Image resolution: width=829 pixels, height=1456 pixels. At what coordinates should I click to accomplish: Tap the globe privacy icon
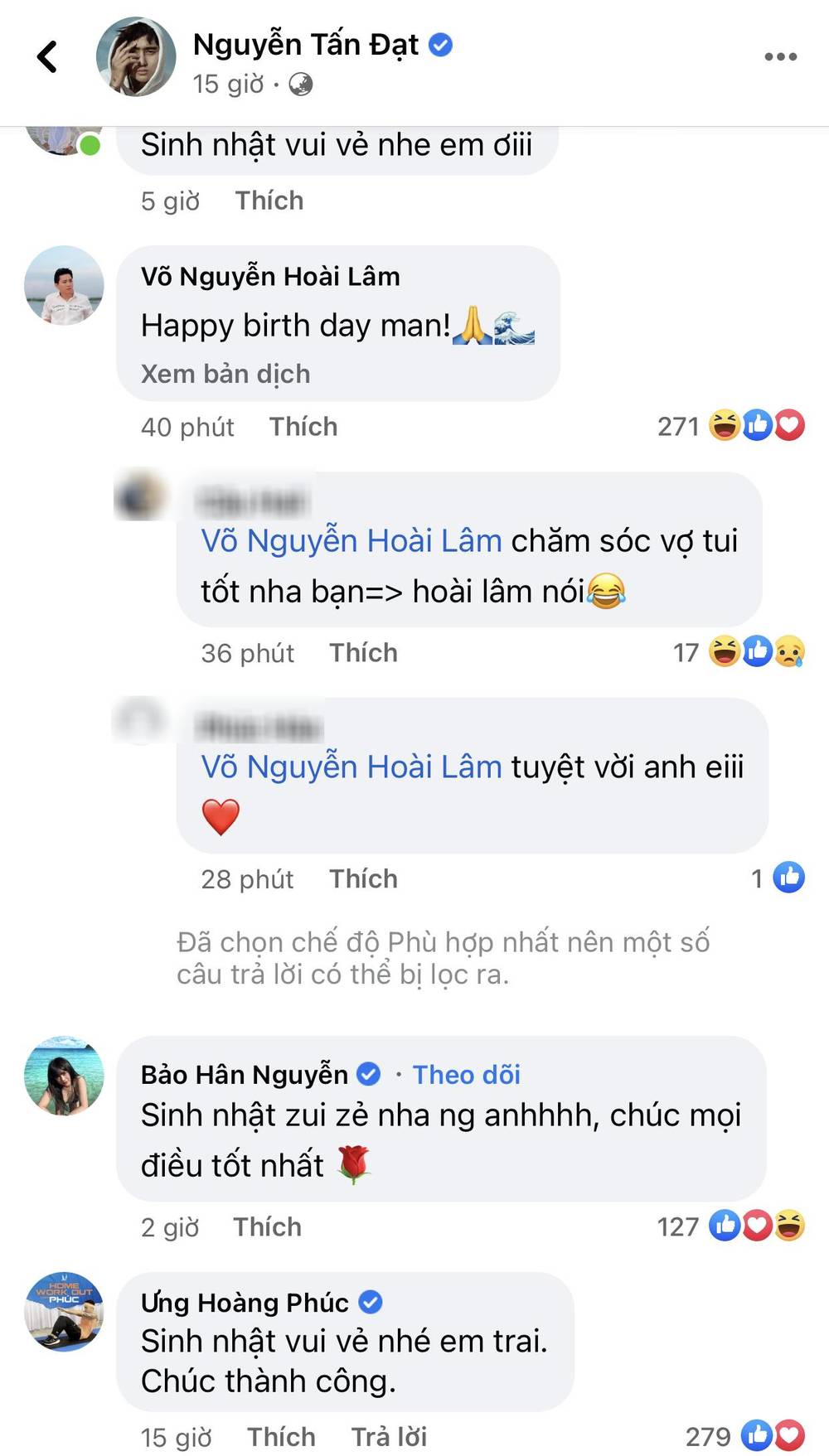coord(300,85)
